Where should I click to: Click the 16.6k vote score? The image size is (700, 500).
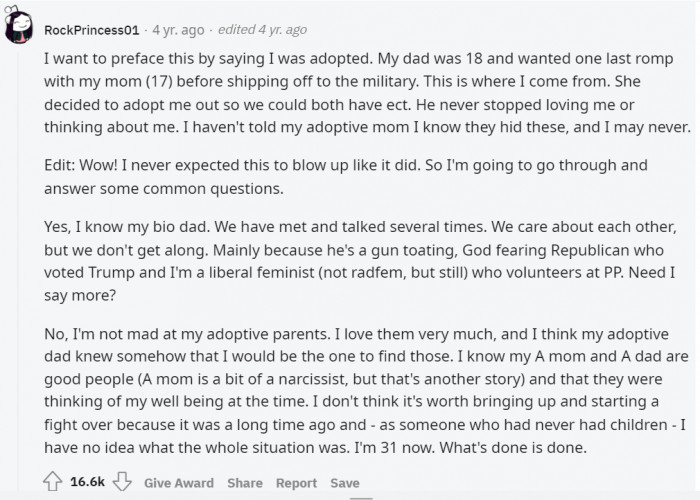coord(88,482)
